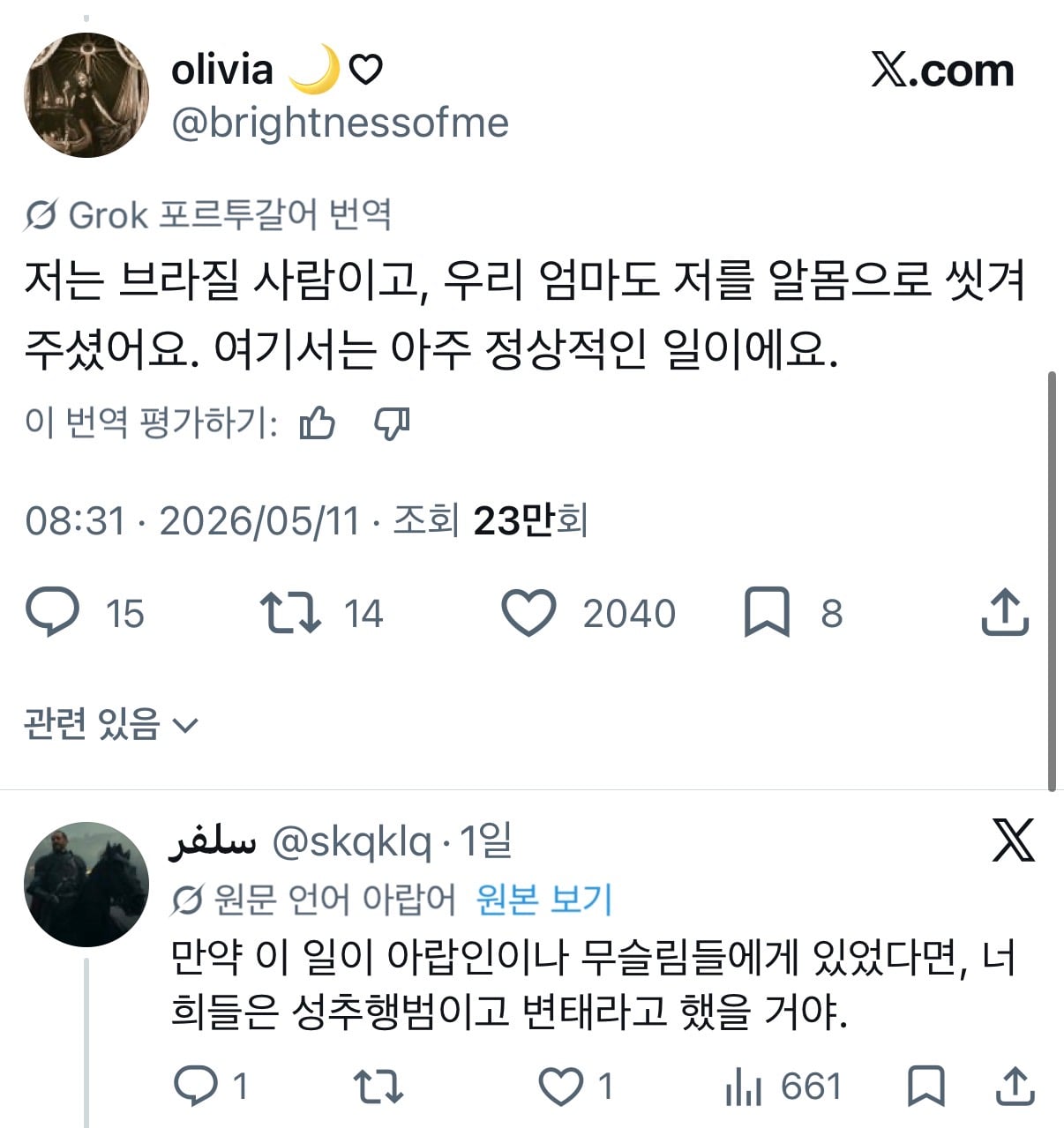Repost the @skqklq reply

coord(378,1087)
